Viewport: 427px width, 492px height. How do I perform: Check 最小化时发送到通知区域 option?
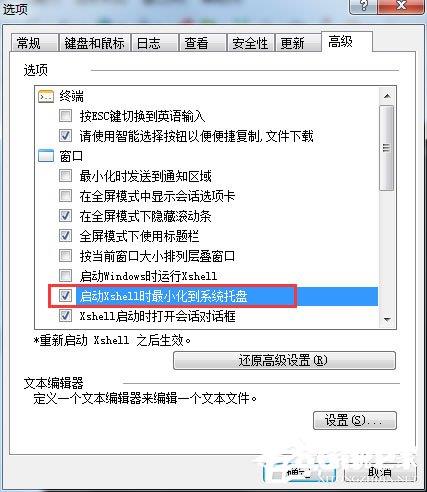tap(65, 176)
